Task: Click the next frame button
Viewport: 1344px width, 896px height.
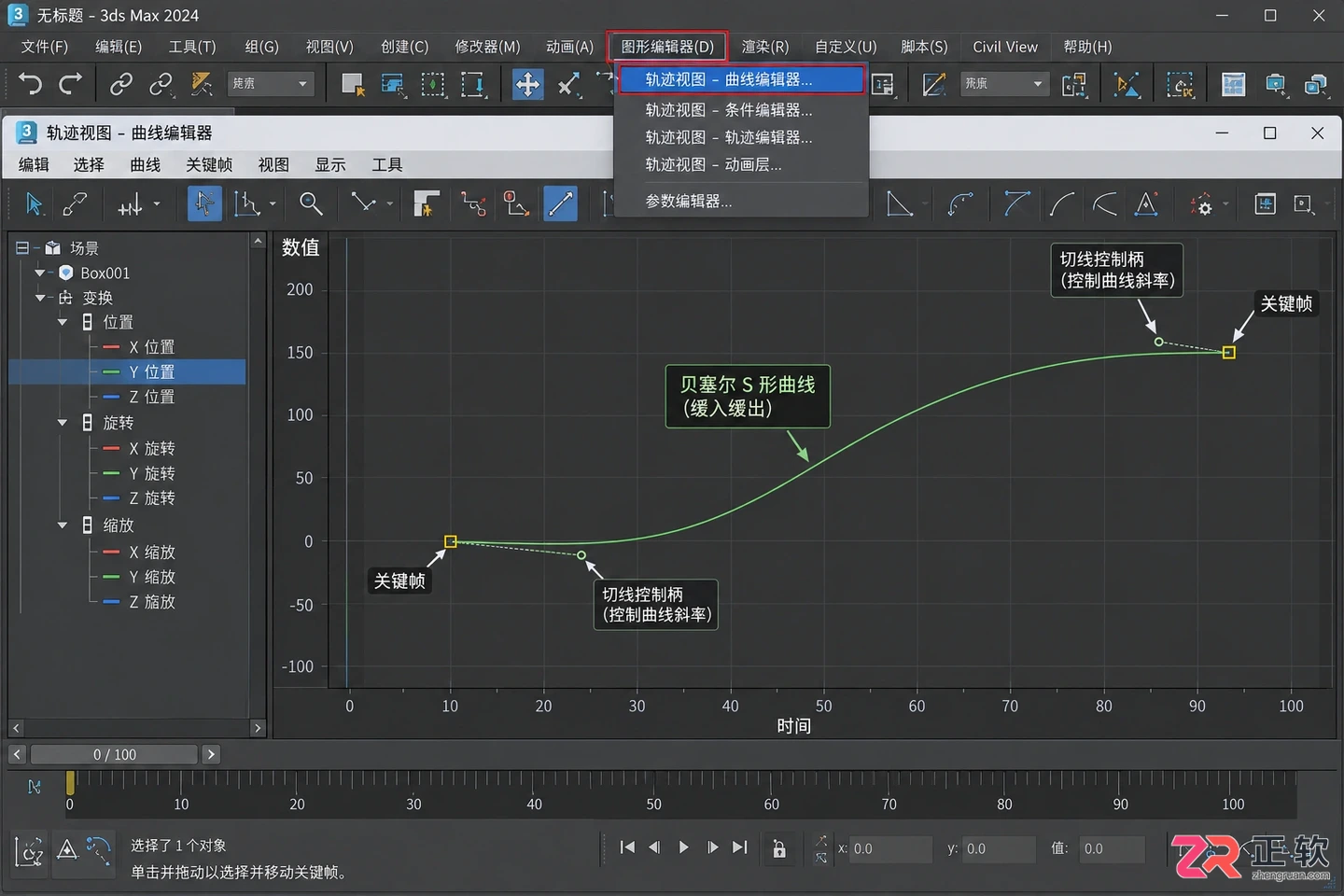Action: [712, 847]
